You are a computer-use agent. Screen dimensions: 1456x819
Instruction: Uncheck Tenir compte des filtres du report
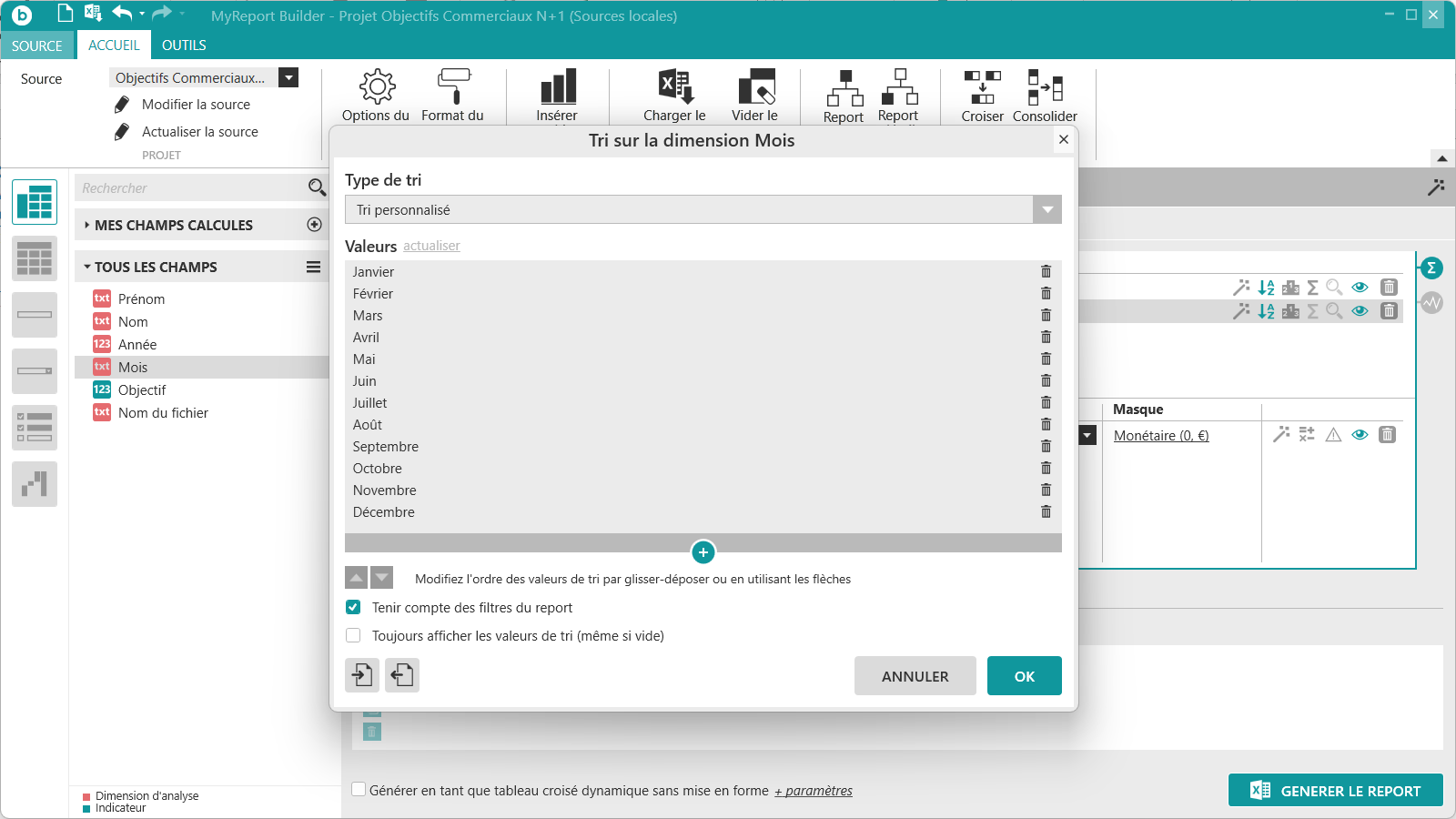353,607
